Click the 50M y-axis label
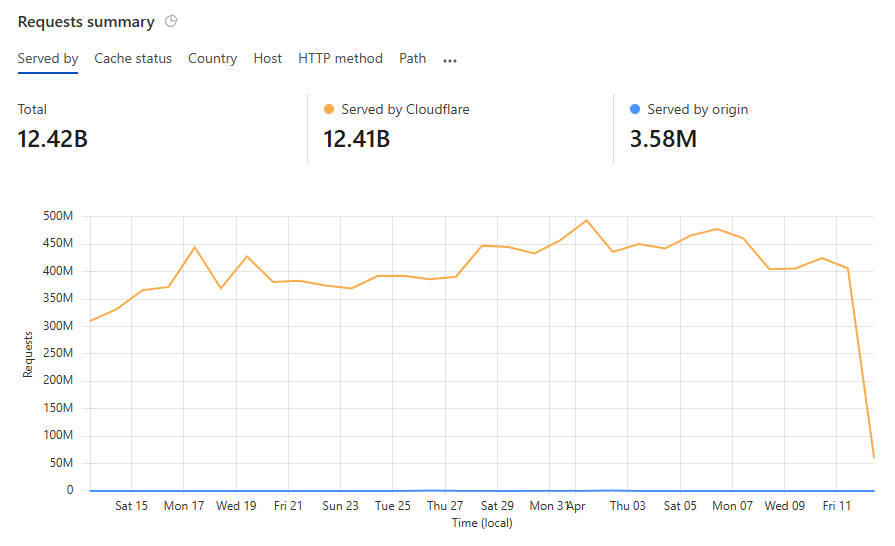 click(61, 463)
